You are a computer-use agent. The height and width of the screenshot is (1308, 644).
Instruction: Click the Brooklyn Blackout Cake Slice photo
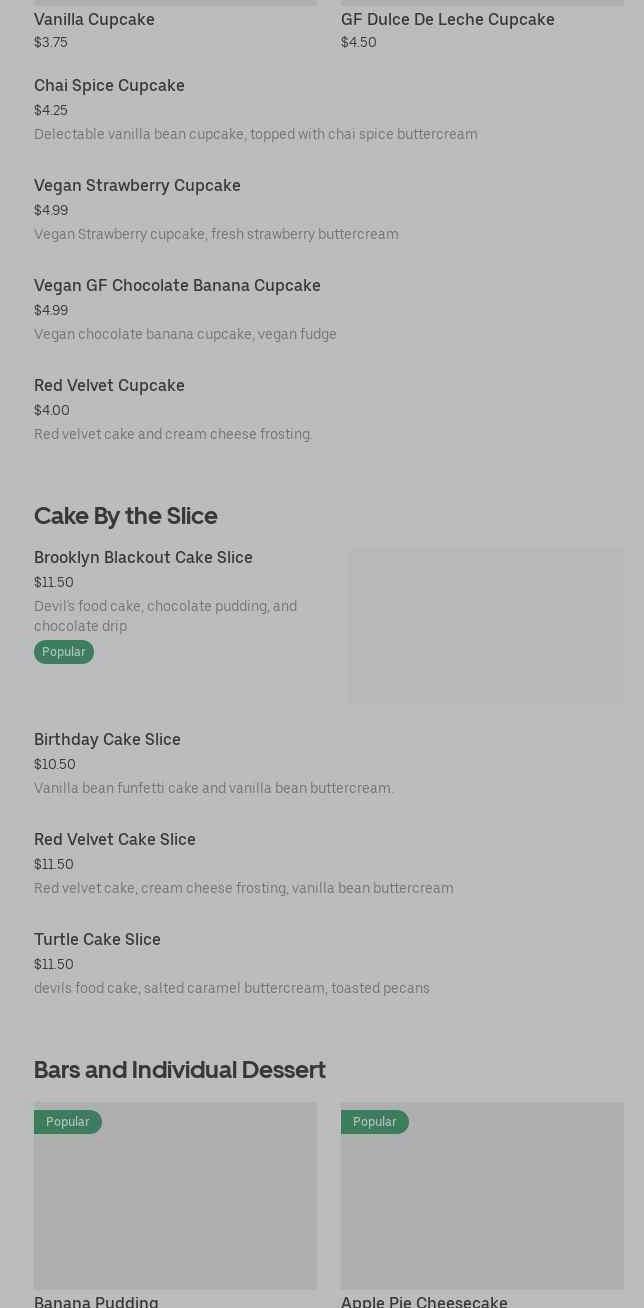(485, 625)
